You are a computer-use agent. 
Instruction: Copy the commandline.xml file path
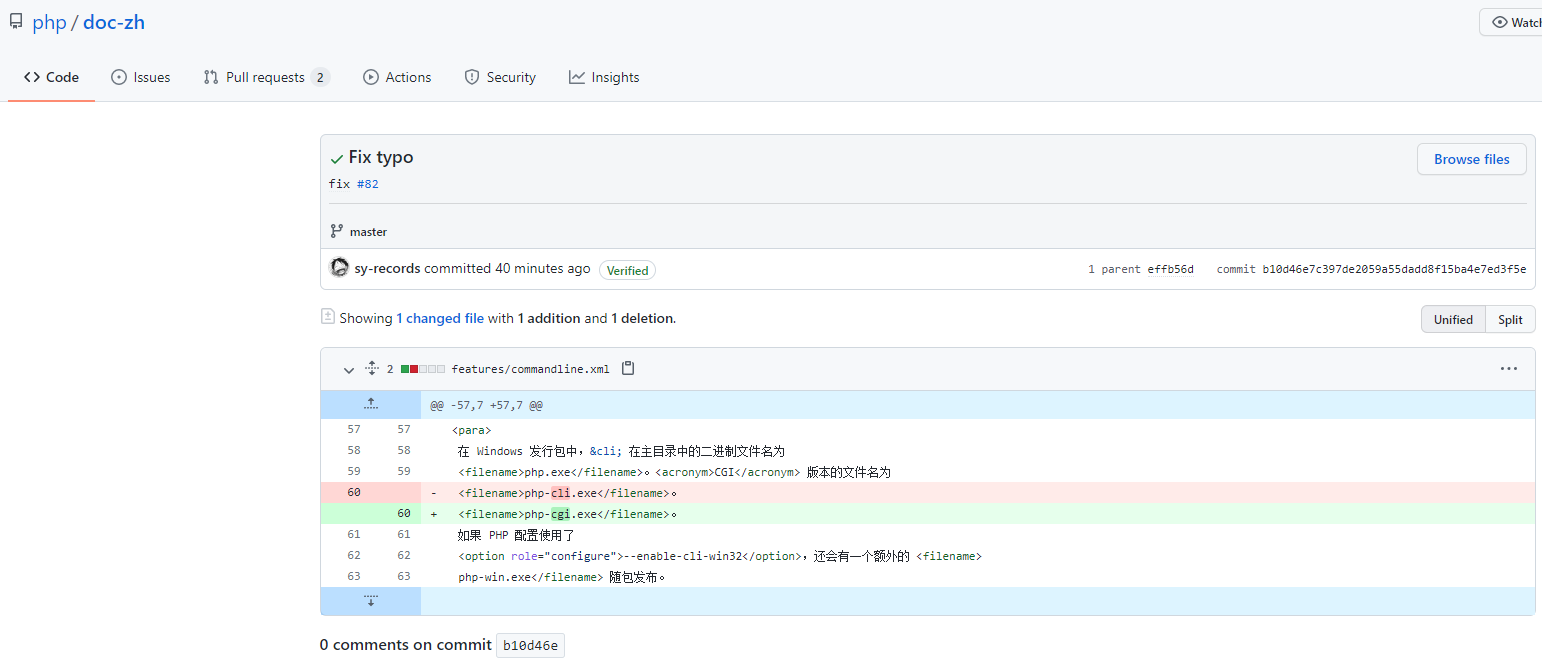coord(628,368)
